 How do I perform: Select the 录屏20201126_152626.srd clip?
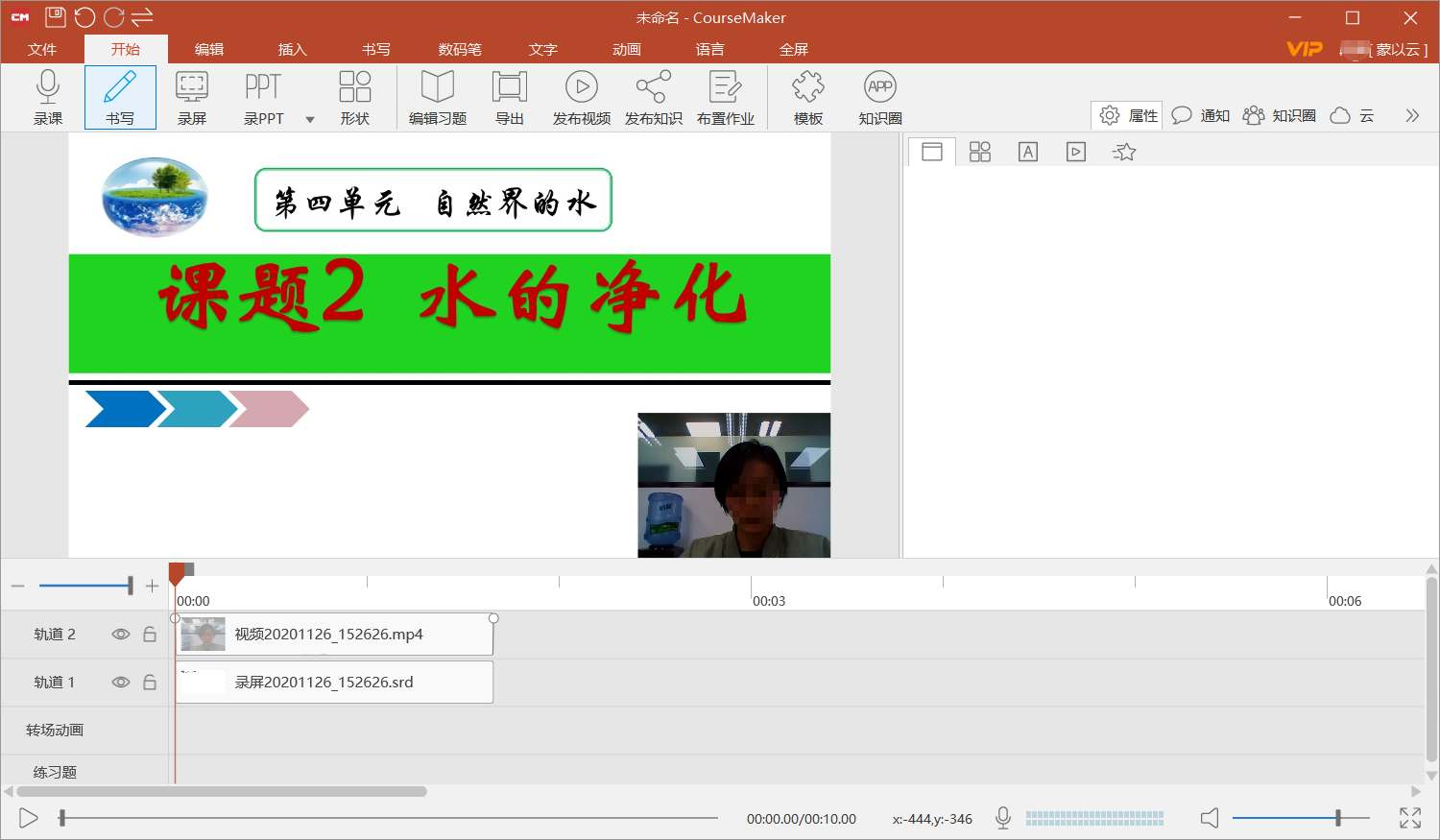[334, 683]
